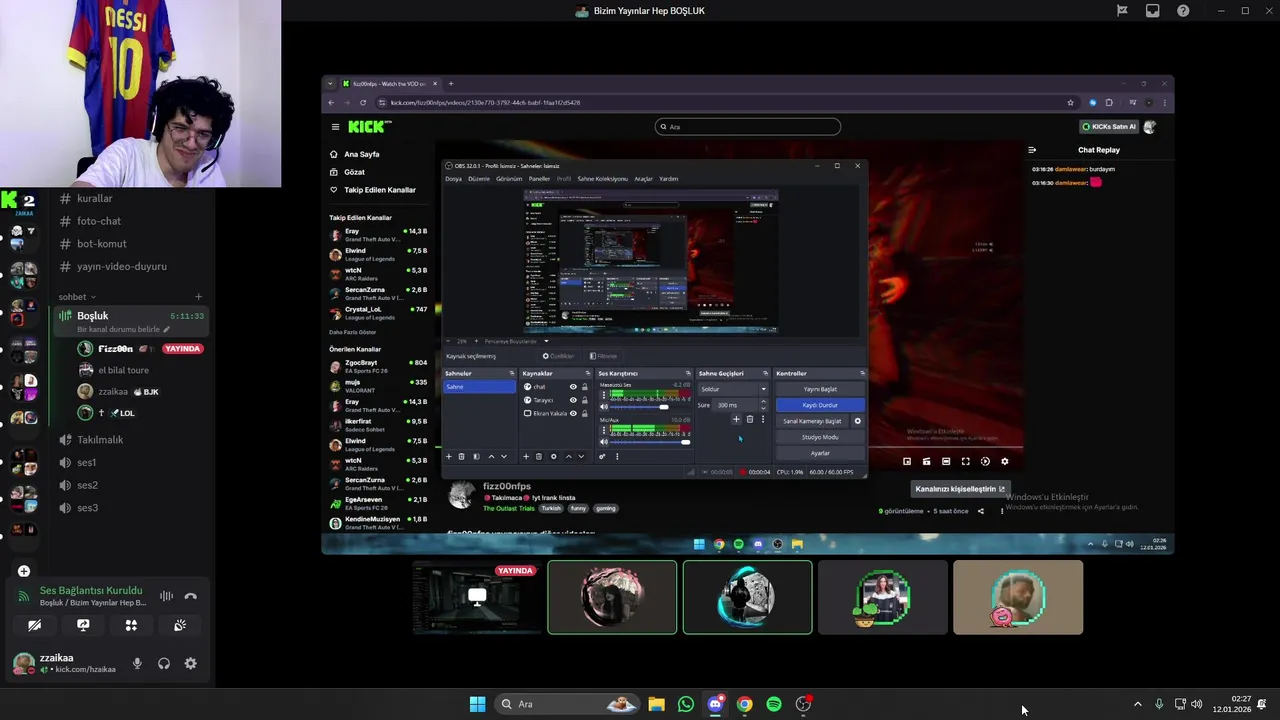
Task: Adjust Masaüstü Ses volume slider in OBS
Action: (x=646, y=407)
